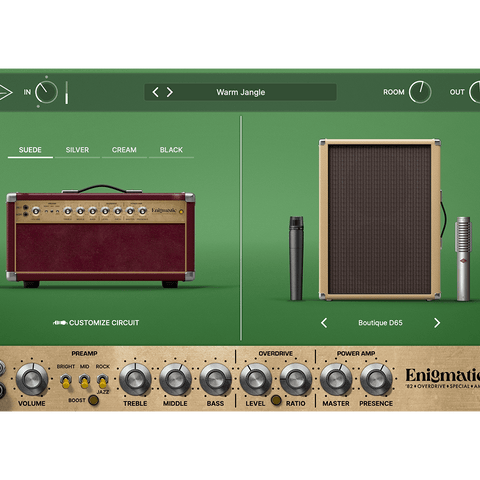Select next cabinet with right chevron
The image size is (480, 480).
[x=437, y=323]
